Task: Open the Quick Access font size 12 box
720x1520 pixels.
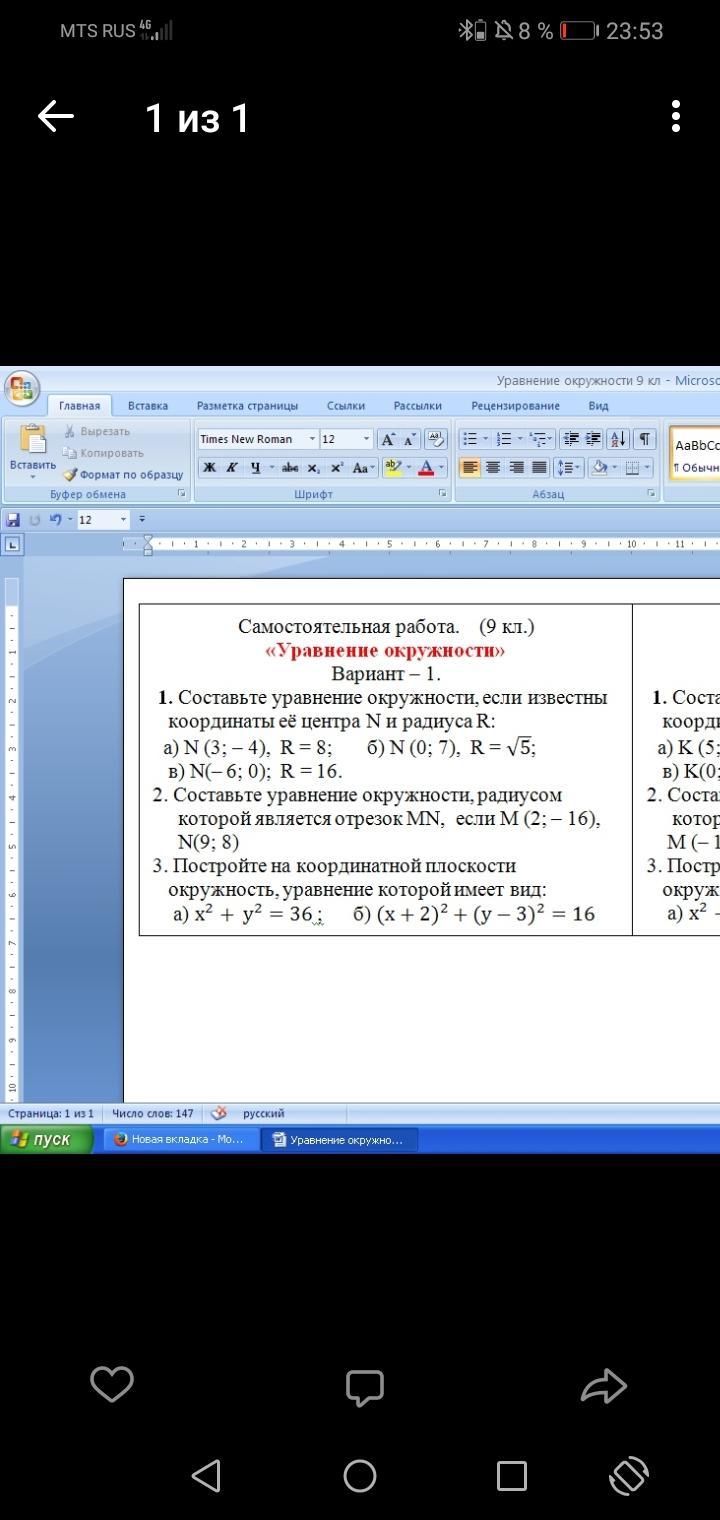Action: (x=103, y=520)
